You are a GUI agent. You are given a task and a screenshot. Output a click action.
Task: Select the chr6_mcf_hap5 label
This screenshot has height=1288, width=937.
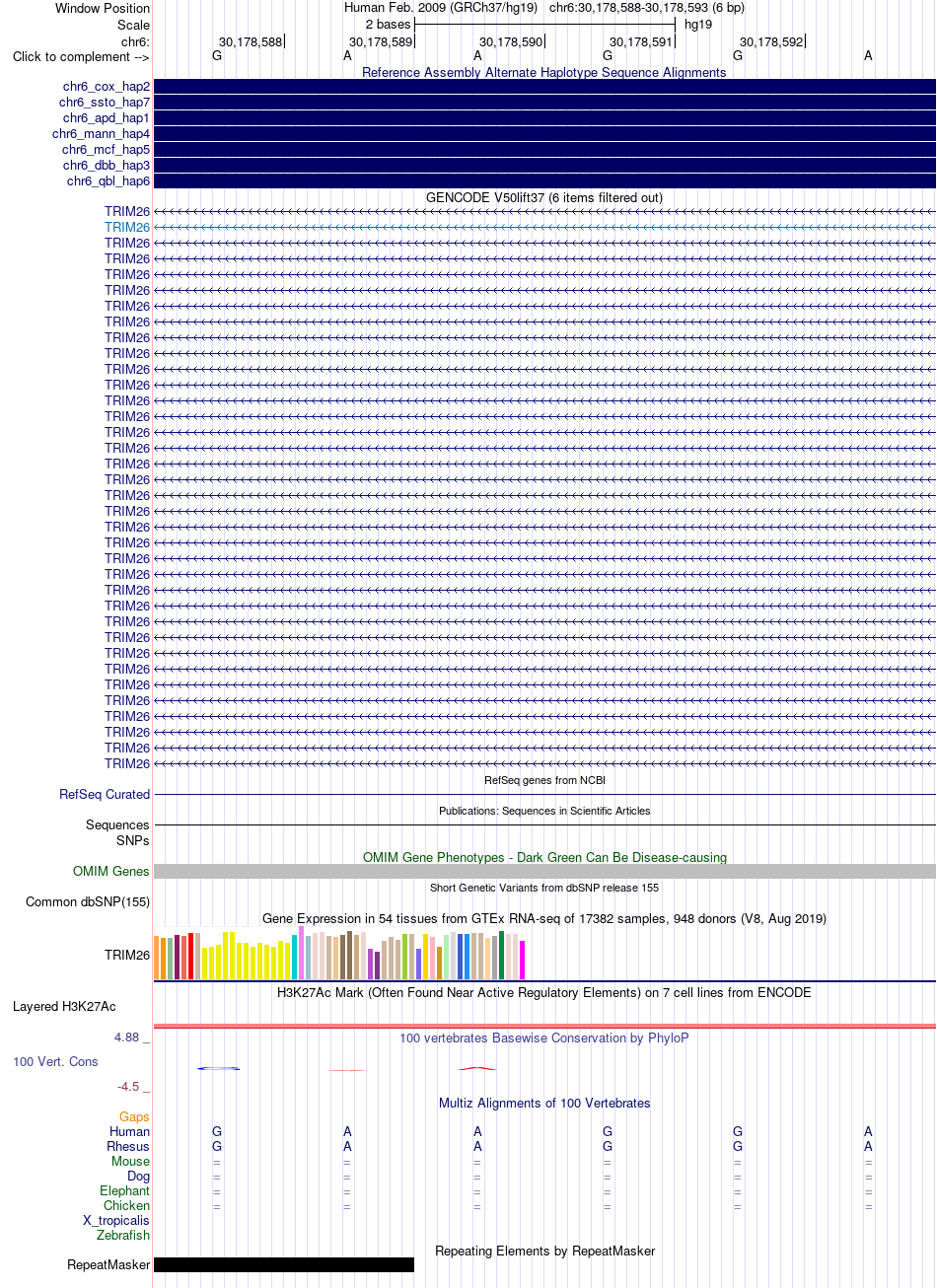106,150
